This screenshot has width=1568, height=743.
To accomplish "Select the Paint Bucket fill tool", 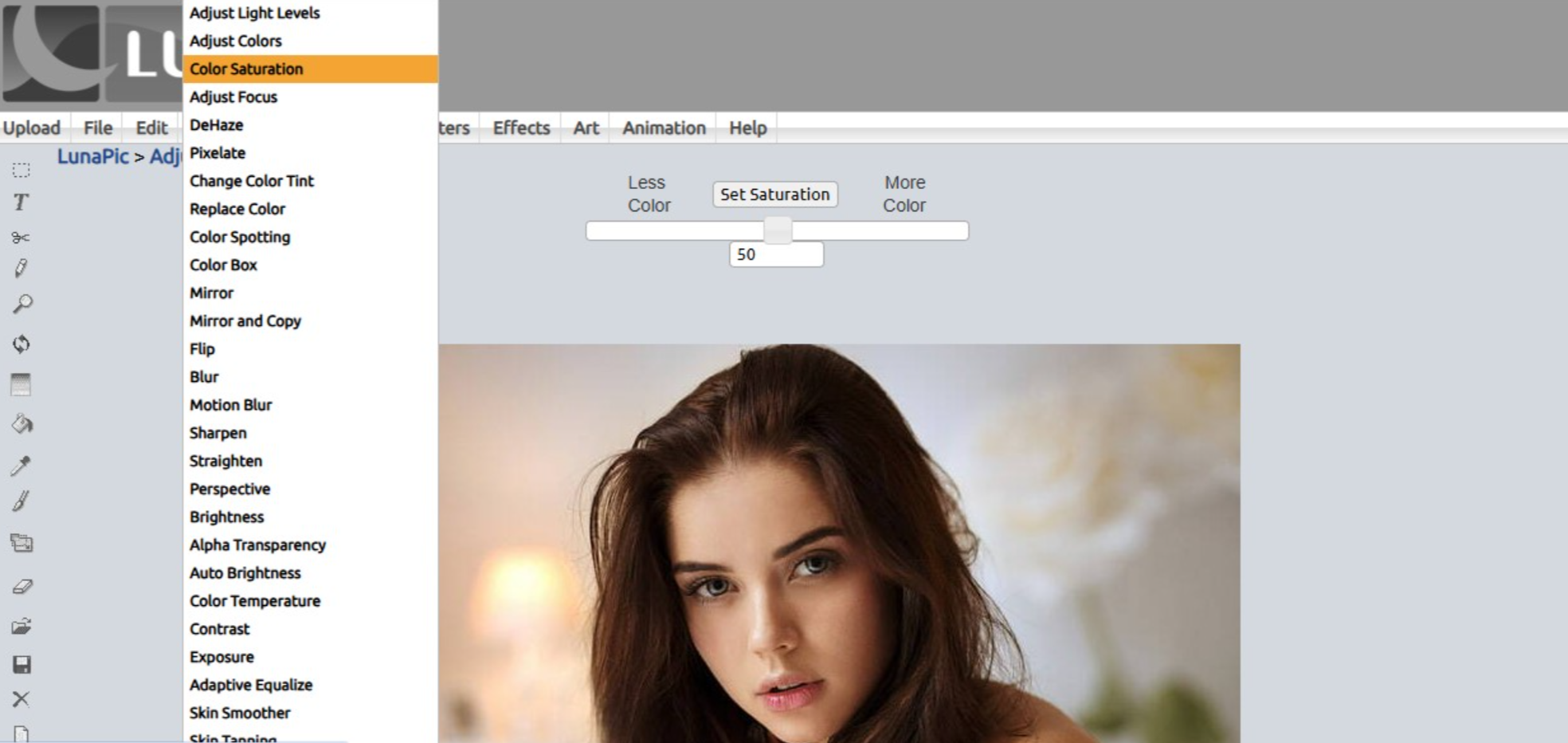I will point(22,423).
